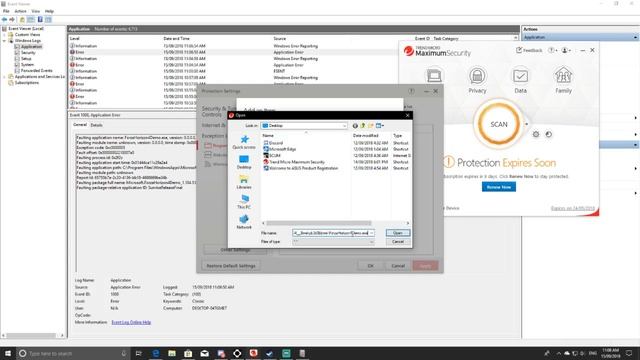Expand the File name combo box arrow
Image resolution: width=640 pixels, height=360 pixels.
coord(371,233)
